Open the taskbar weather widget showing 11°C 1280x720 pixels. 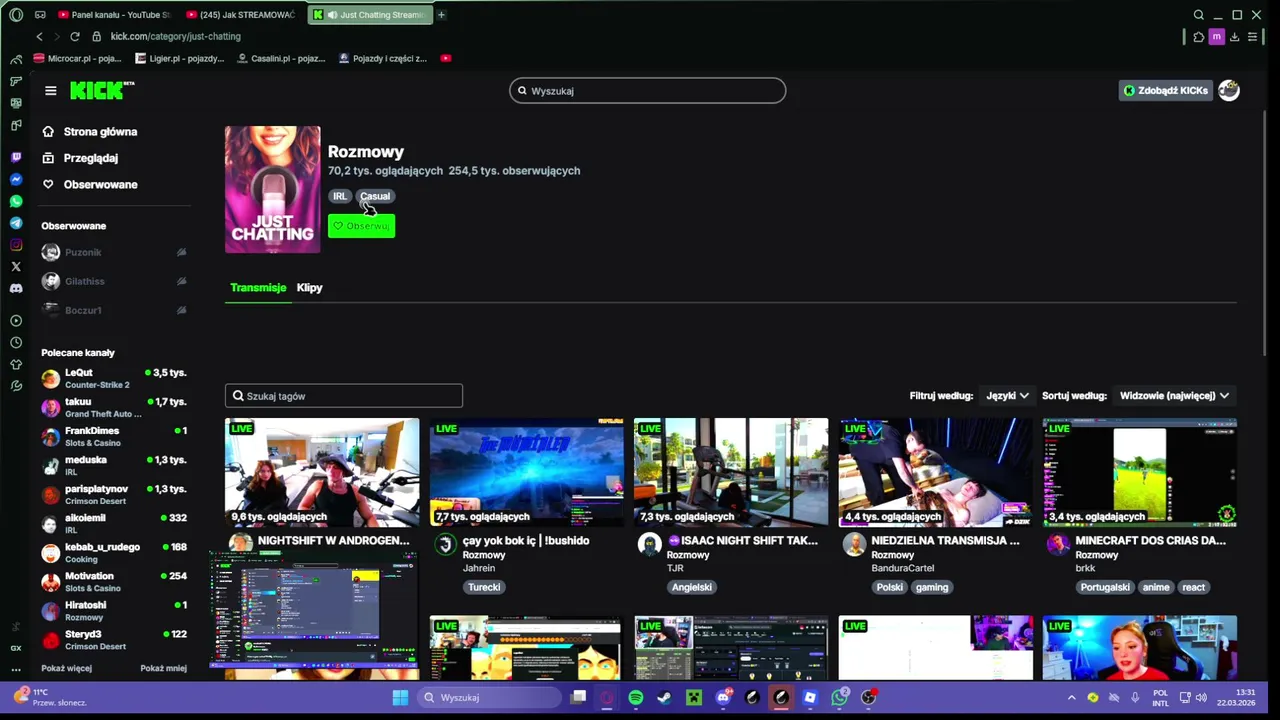pos(50,697)
